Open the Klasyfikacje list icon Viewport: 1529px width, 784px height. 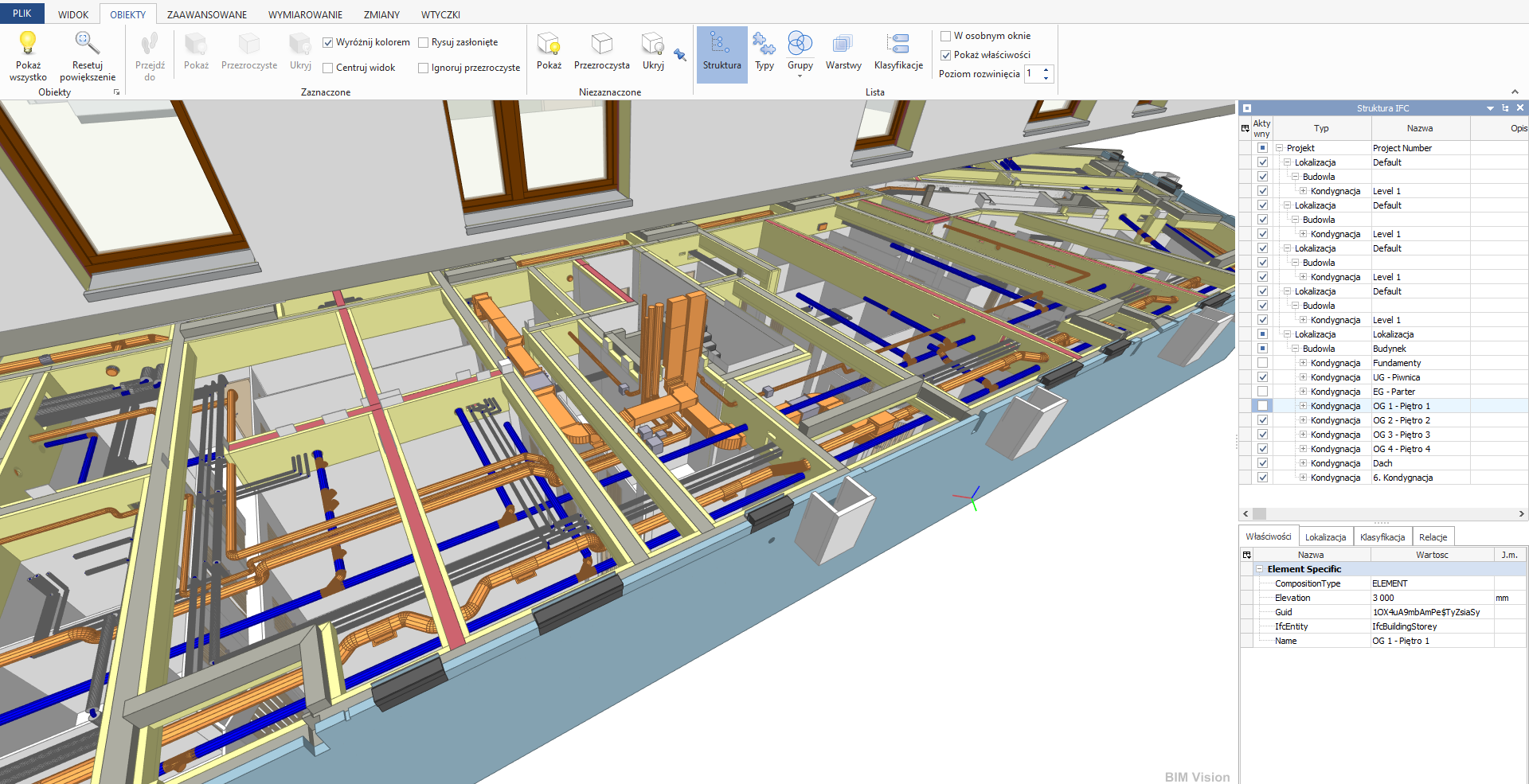(898, 45)
